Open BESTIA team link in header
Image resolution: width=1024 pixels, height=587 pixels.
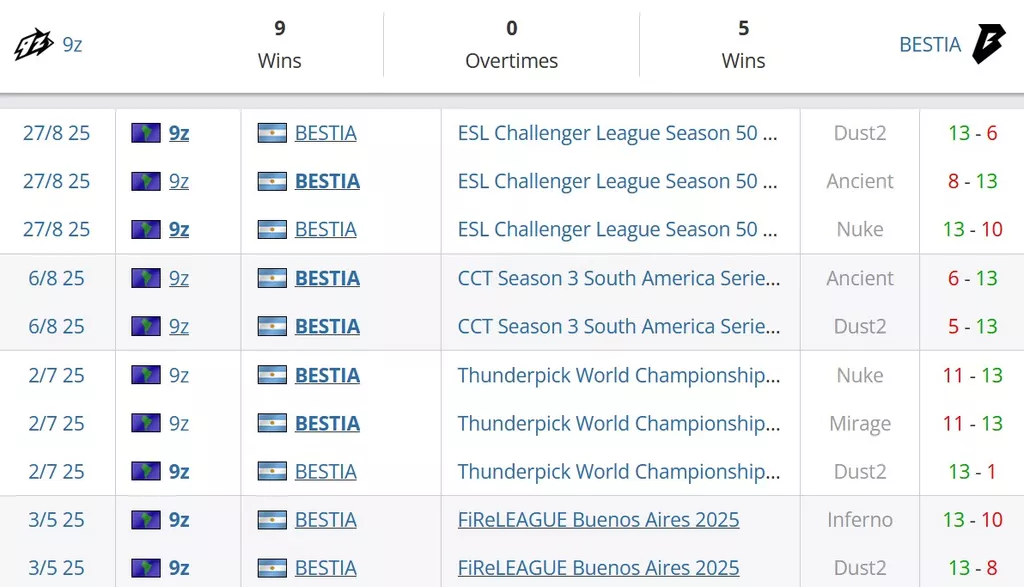coord(930,44)
